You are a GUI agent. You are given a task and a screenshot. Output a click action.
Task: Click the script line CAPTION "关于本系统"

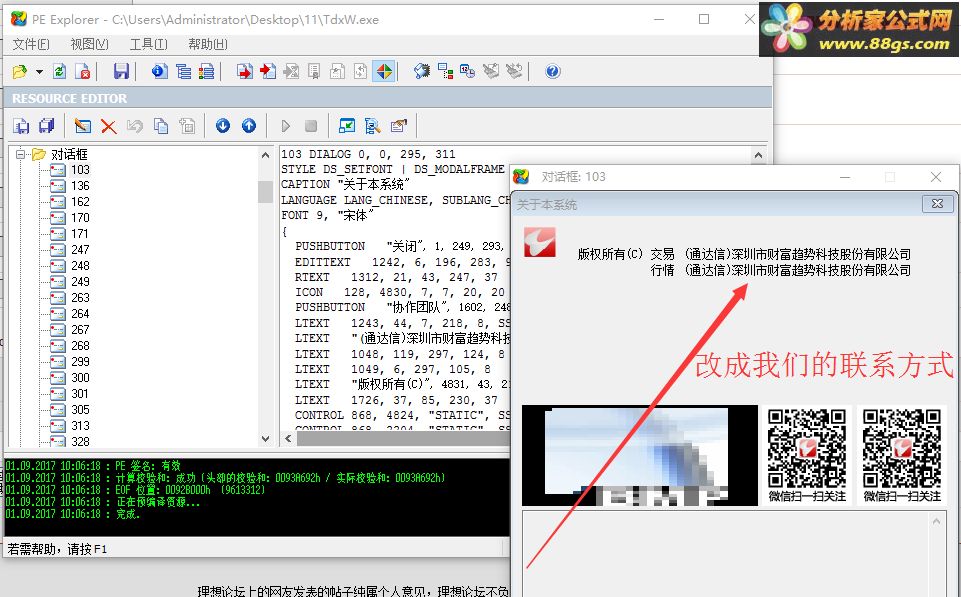coord(345,184)
